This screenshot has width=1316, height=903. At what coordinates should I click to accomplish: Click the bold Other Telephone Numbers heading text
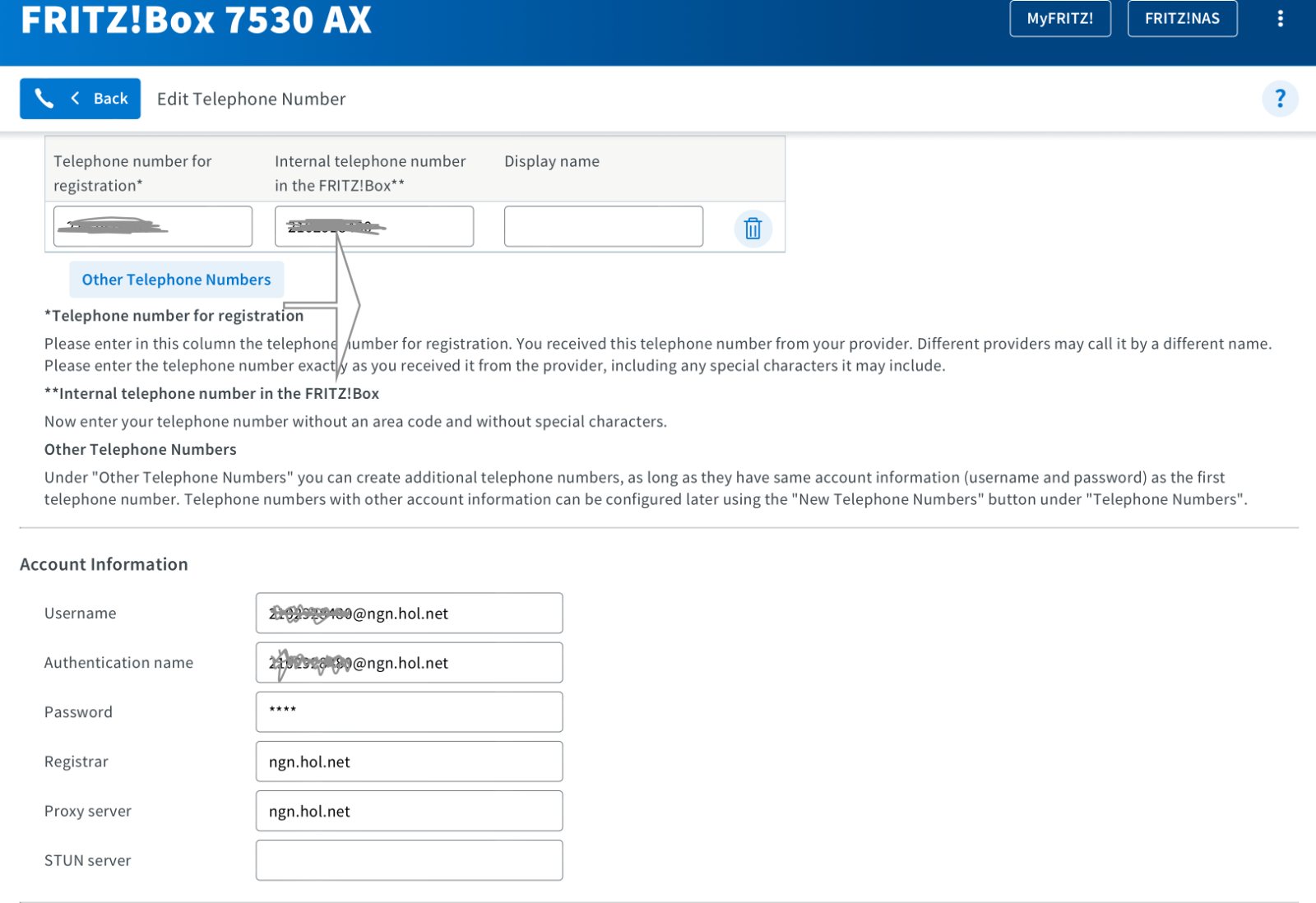[141, 449]
